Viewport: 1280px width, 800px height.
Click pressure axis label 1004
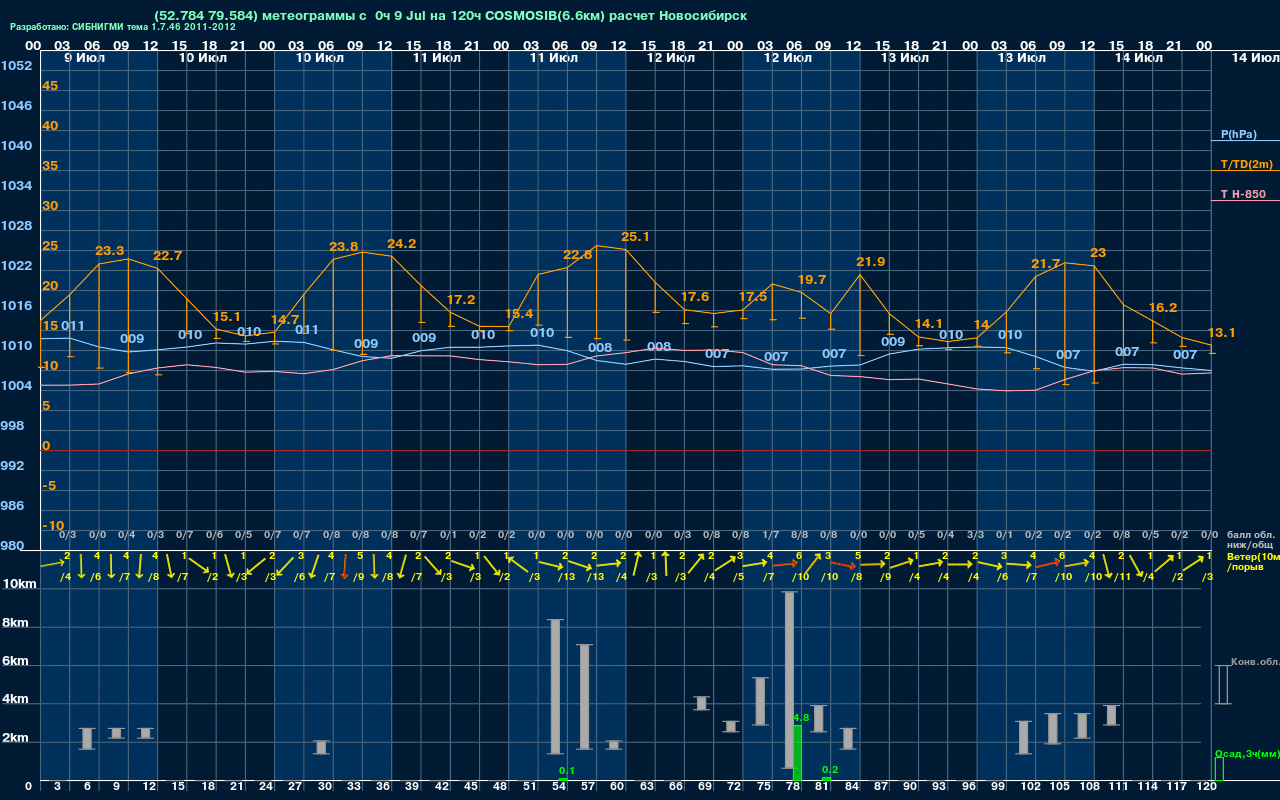tap(16, 386)
